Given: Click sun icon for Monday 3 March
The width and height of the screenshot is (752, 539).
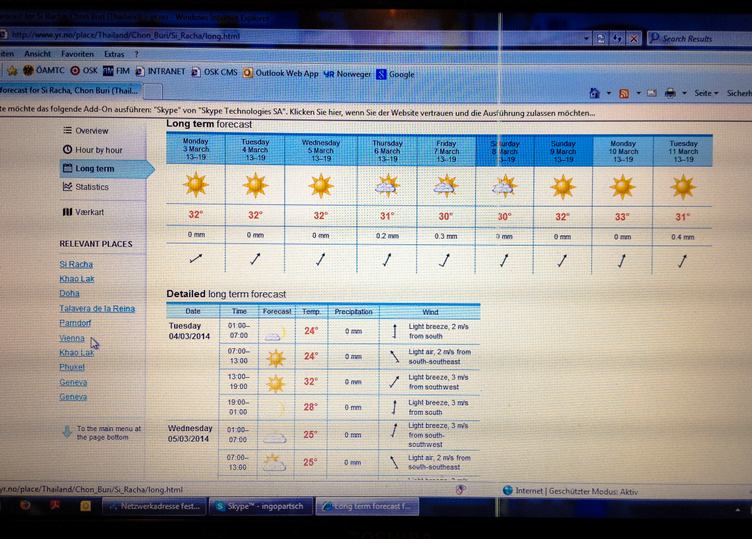Looking at the screenshot, I should coord(196,185).
